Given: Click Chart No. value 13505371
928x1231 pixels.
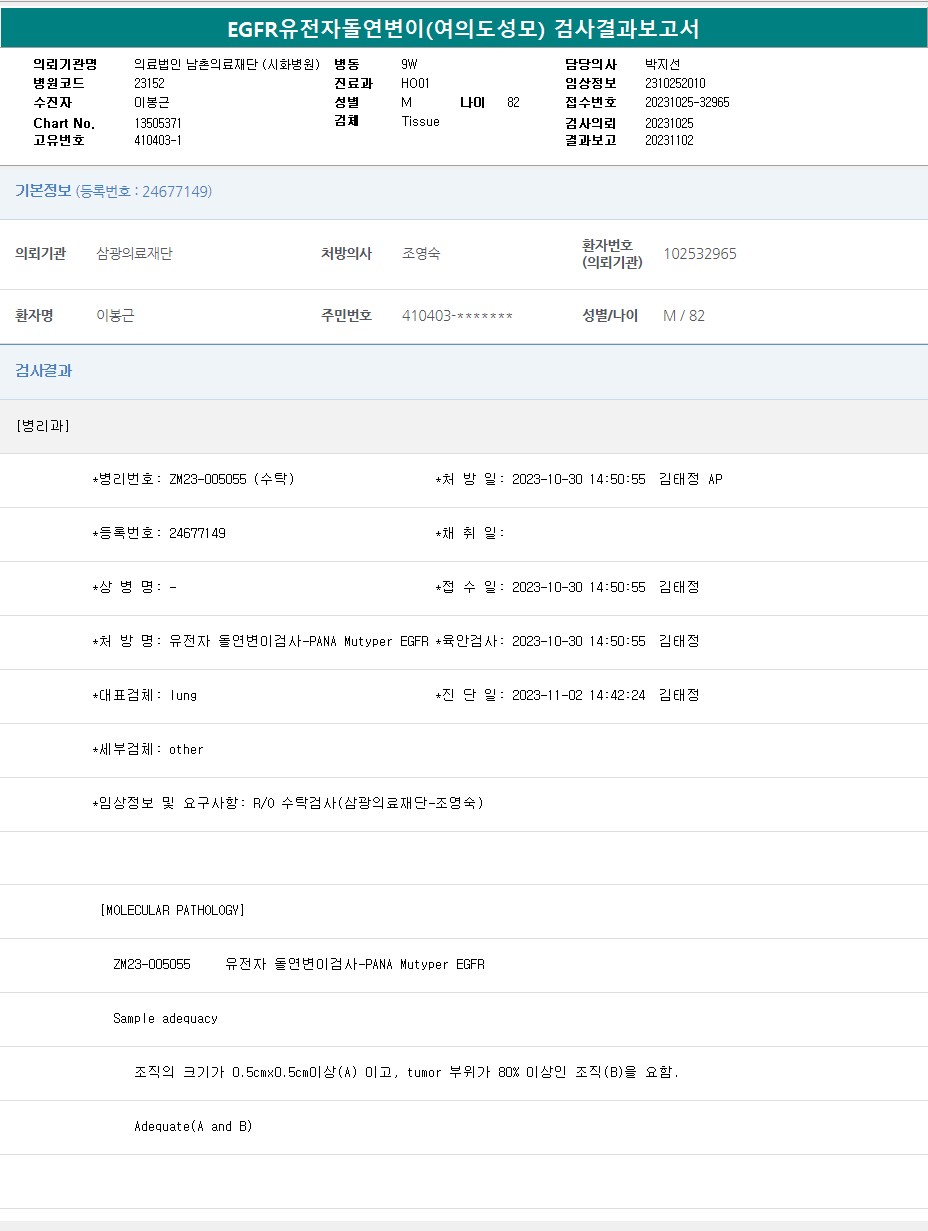Looking at the screenshot, I should 158,123.
